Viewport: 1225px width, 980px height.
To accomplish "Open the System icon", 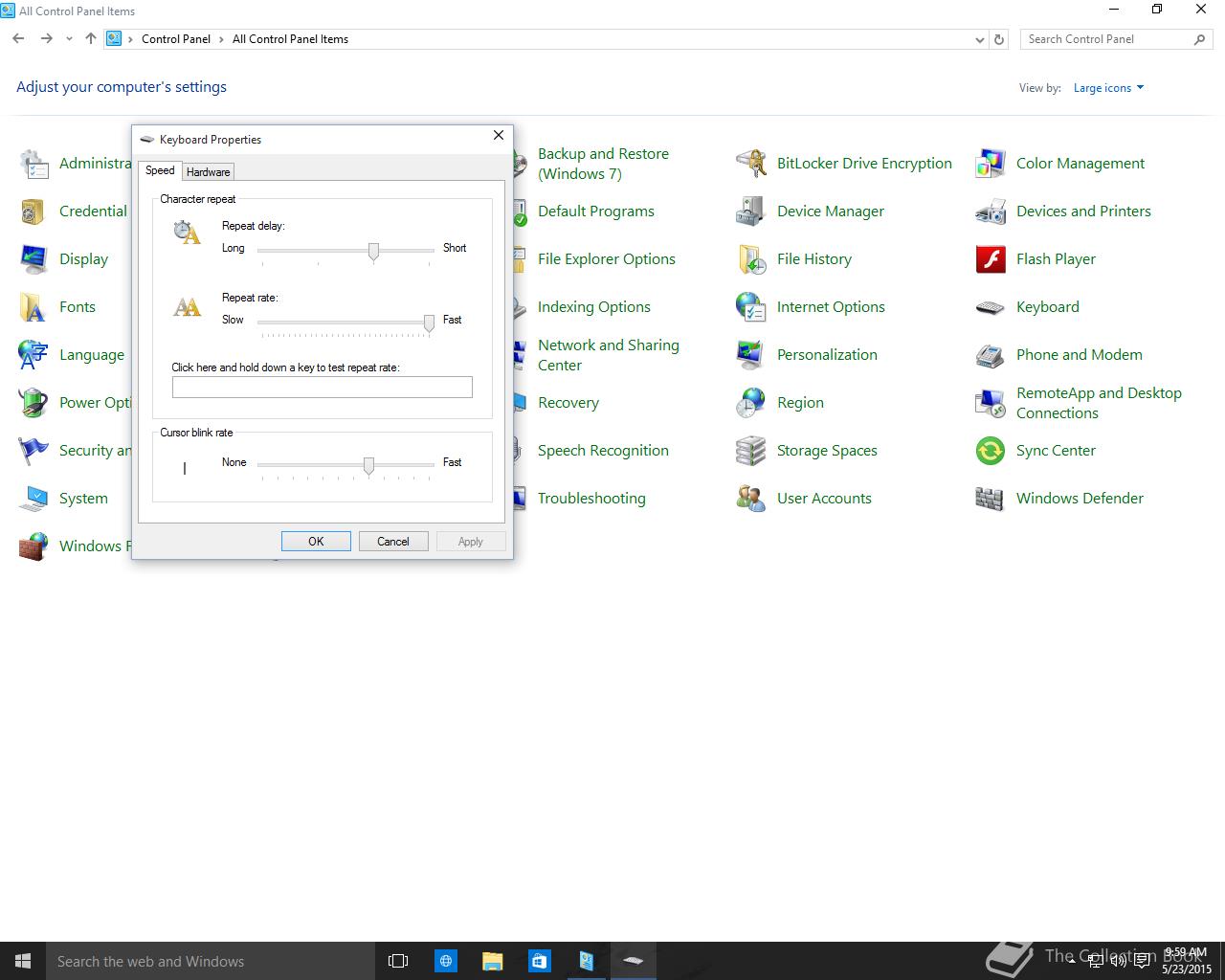I will coord(33,499).
